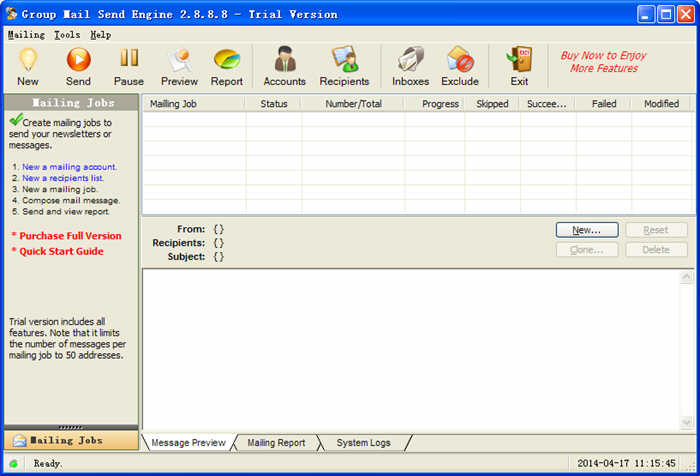
Task: Select the Mailing Jobs sidebar panel button
Action: [x=71, y=441]
